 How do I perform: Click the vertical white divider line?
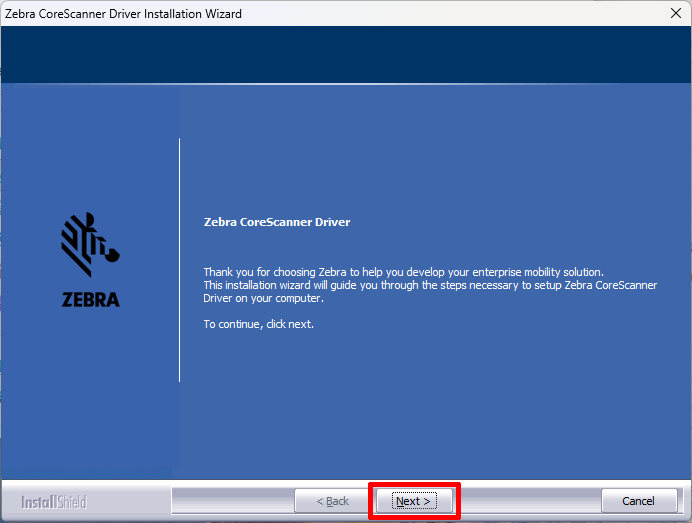click(x=179, y=260)
